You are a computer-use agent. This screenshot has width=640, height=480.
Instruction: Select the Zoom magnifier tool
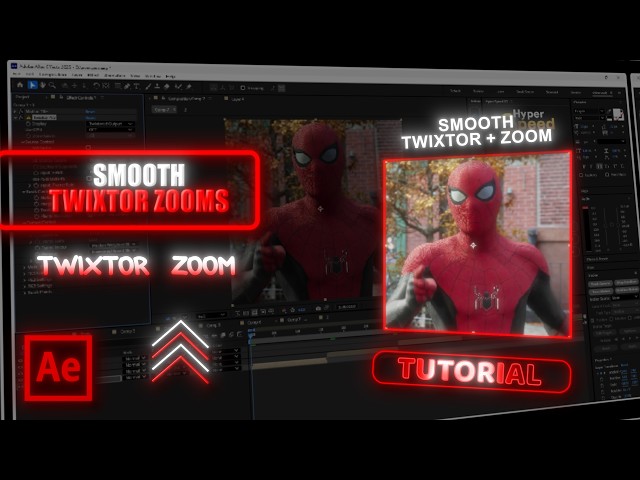pyautogui.click(x=52, y=85)
